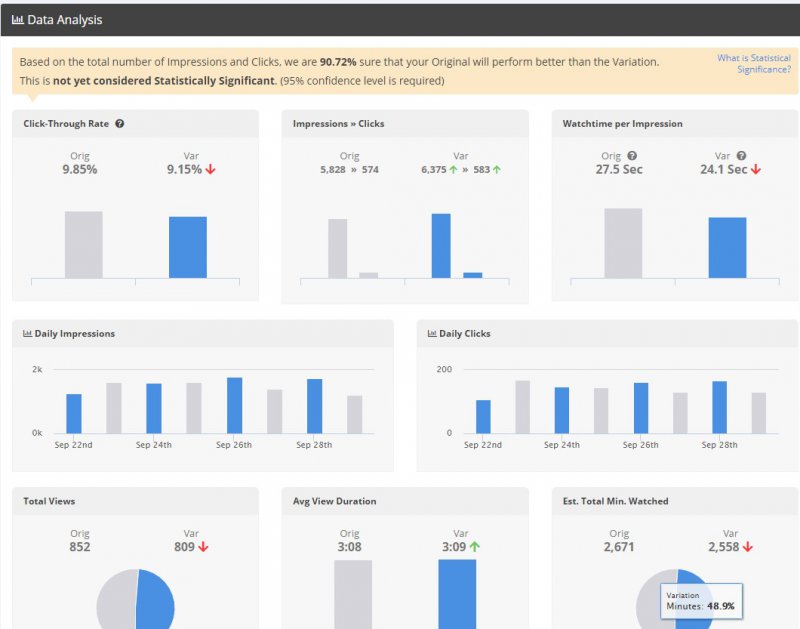Click the blue slice of Total Views pie

[x=158, y=600]
